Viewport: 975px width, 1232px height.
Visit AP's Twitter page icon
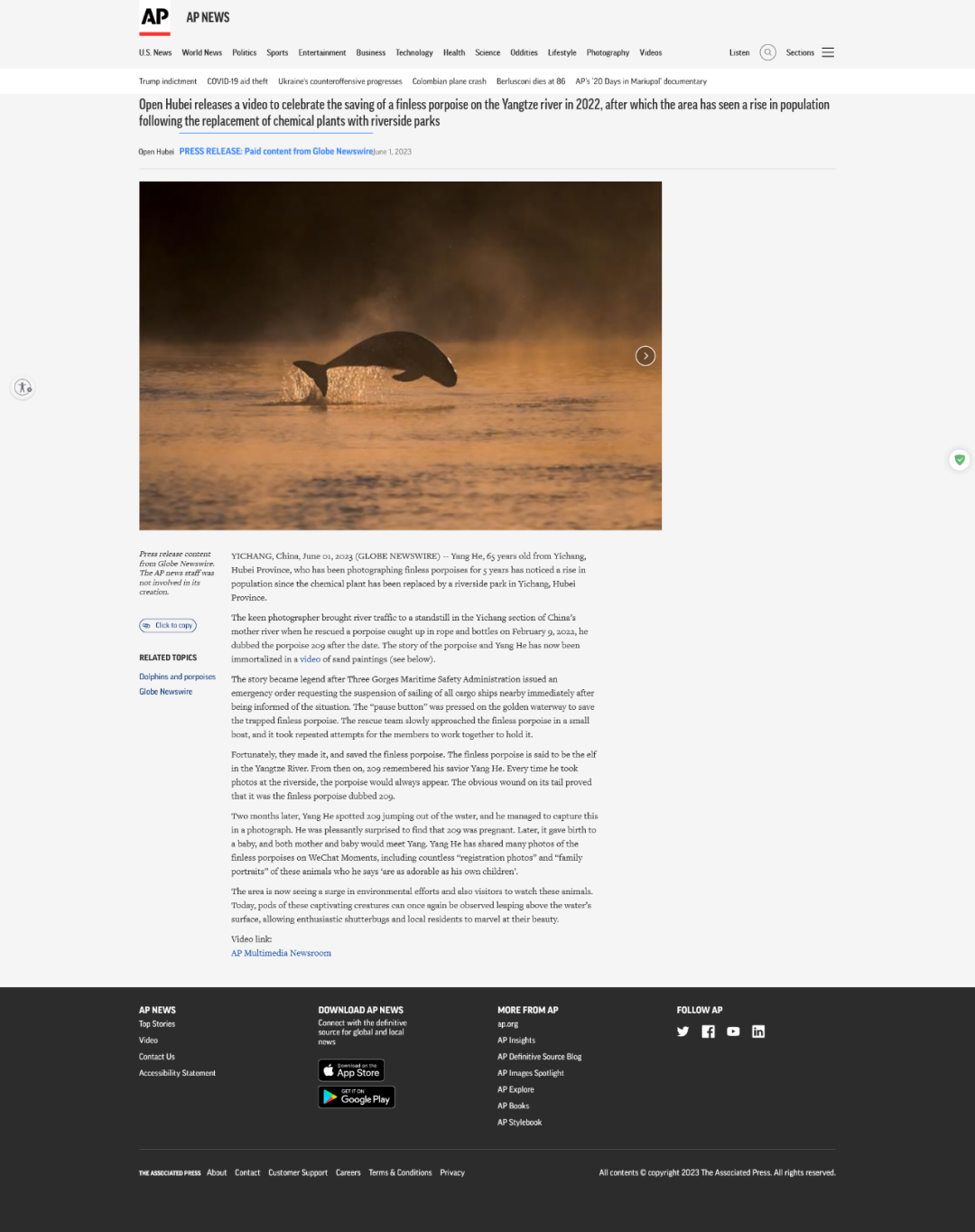682,1031
